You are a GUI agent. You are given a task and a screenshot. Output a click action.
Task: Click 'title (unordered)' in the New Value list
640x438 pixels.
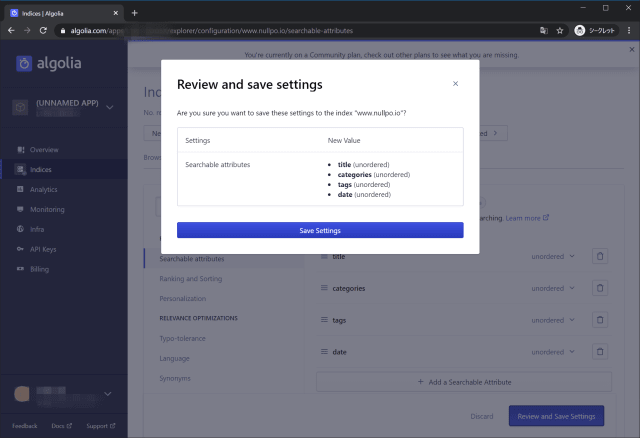pyautogui.click(x=363, y=165)
